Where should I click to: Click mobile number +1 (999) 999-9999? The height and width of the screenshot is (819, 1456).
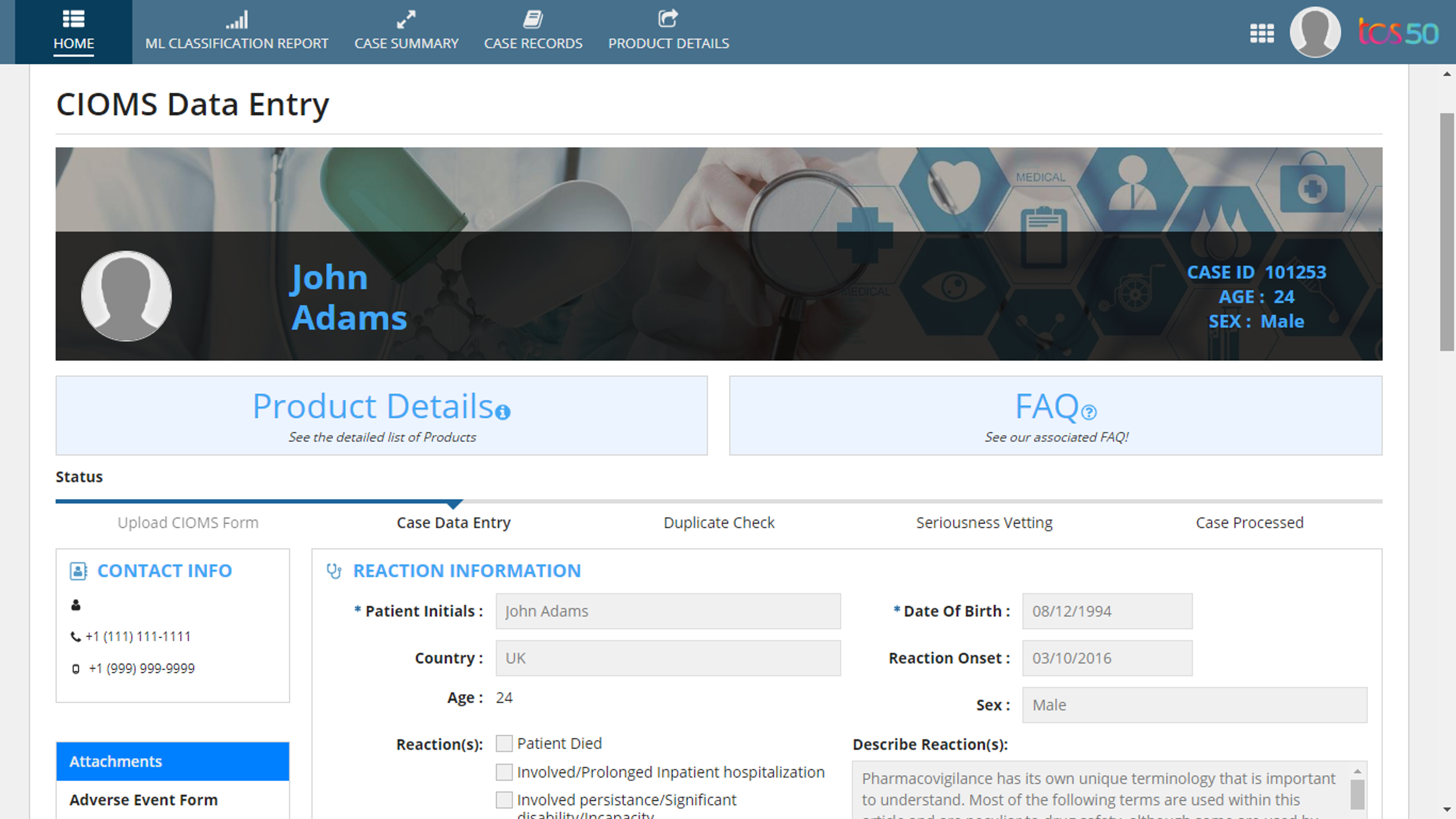[x=141, y=668]
